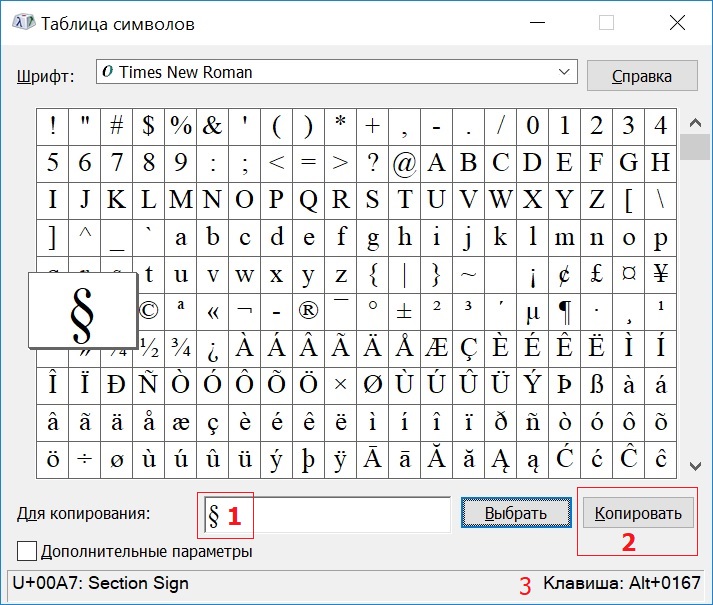Select the three-quarters ¾ fraction cell
This screenshot has height=605, width=713.
click(x=181, y=348)
